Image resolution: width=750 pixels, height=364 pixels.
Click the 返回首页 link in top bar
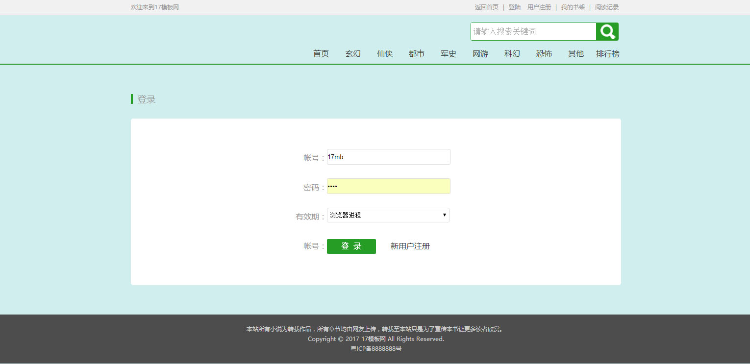[x=486, y=7]
